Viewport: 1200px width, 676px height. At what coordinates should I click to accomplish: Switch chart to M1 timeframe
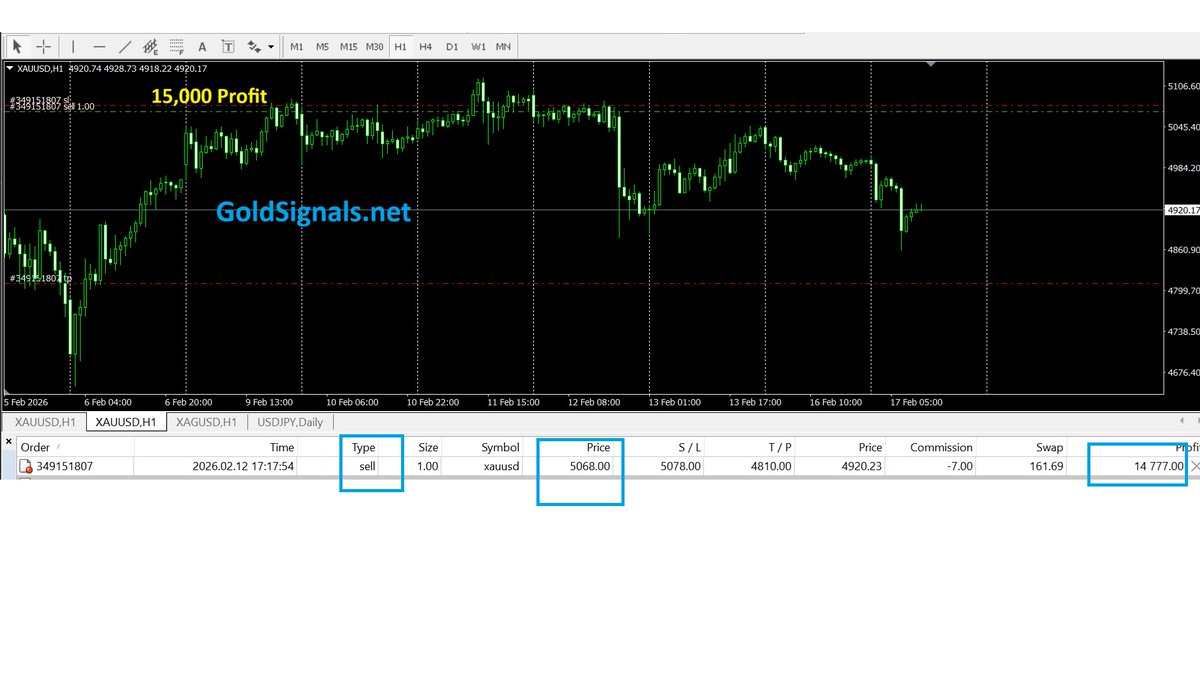tap(297, 46)
